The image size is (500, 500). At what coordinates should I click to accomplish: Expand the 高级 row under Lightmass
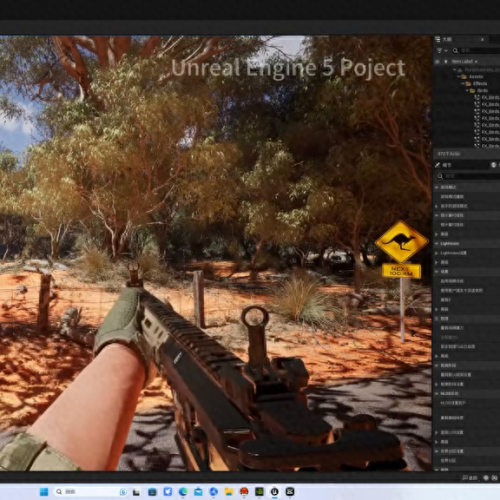[x=437, y=263]
